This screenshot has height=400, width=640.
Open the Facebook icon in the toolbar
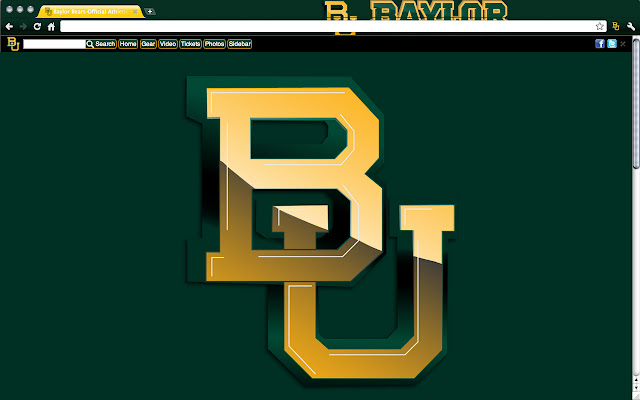coord(600,44)
